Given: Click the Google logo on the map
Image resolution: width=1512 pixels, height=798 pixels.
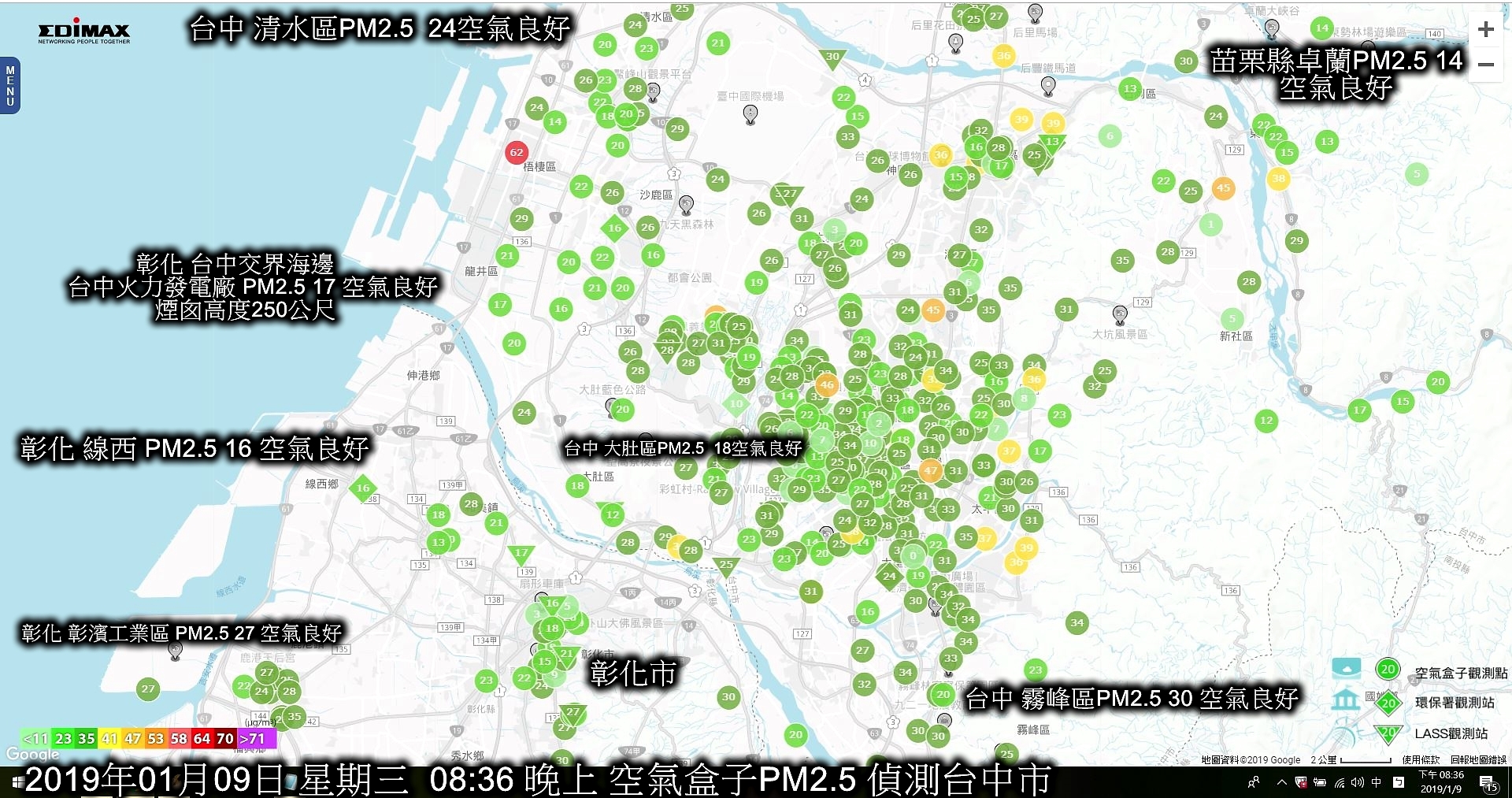Looking at the screenshot, I should (x=32, y=754).
